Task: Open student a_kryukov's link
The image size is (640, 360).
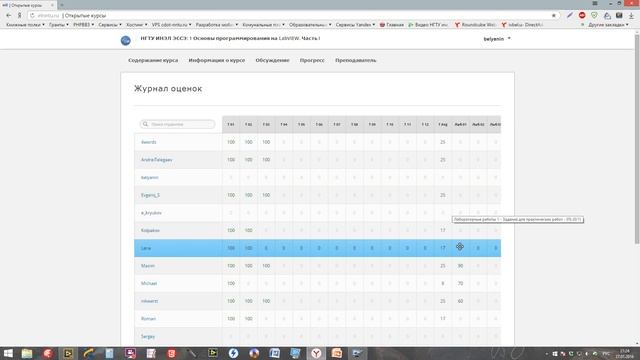Action: pos(151,213)
